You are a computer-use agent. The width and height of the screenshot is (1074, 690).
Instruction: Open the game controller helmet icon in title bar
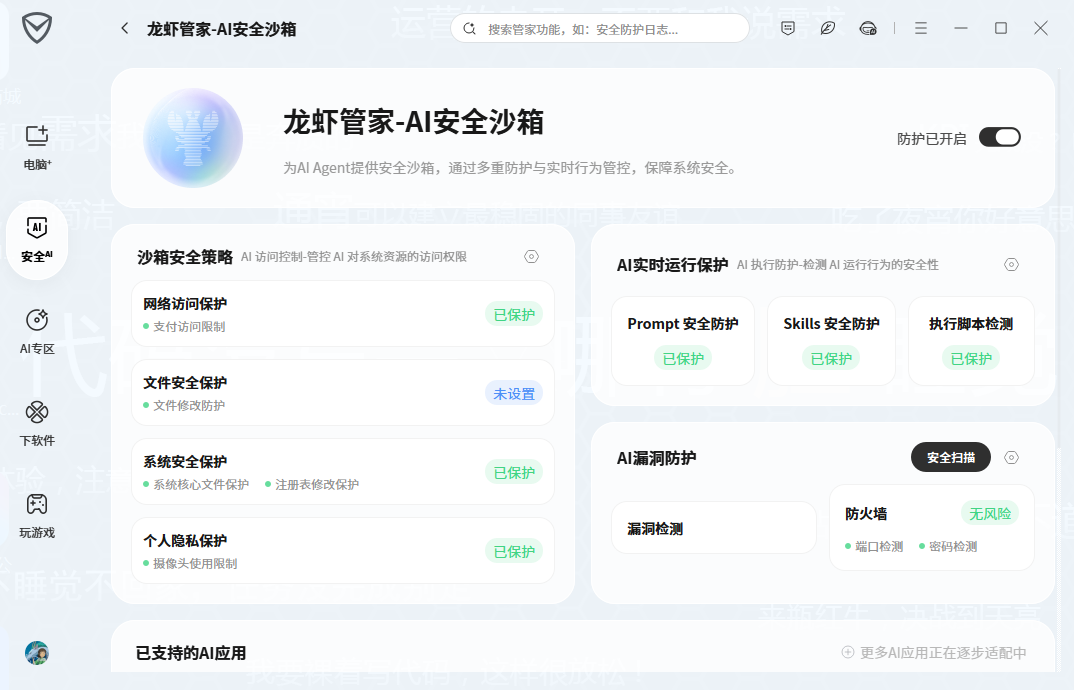(868, 28)
